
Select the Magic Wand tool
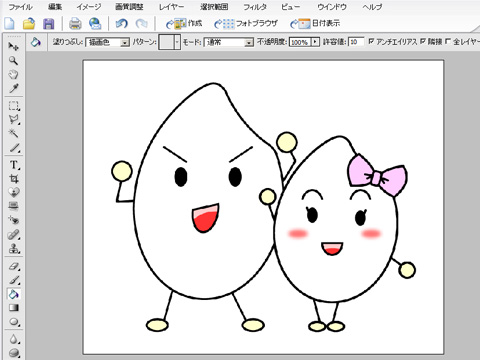pyautogui.click(x=13, y=133)
